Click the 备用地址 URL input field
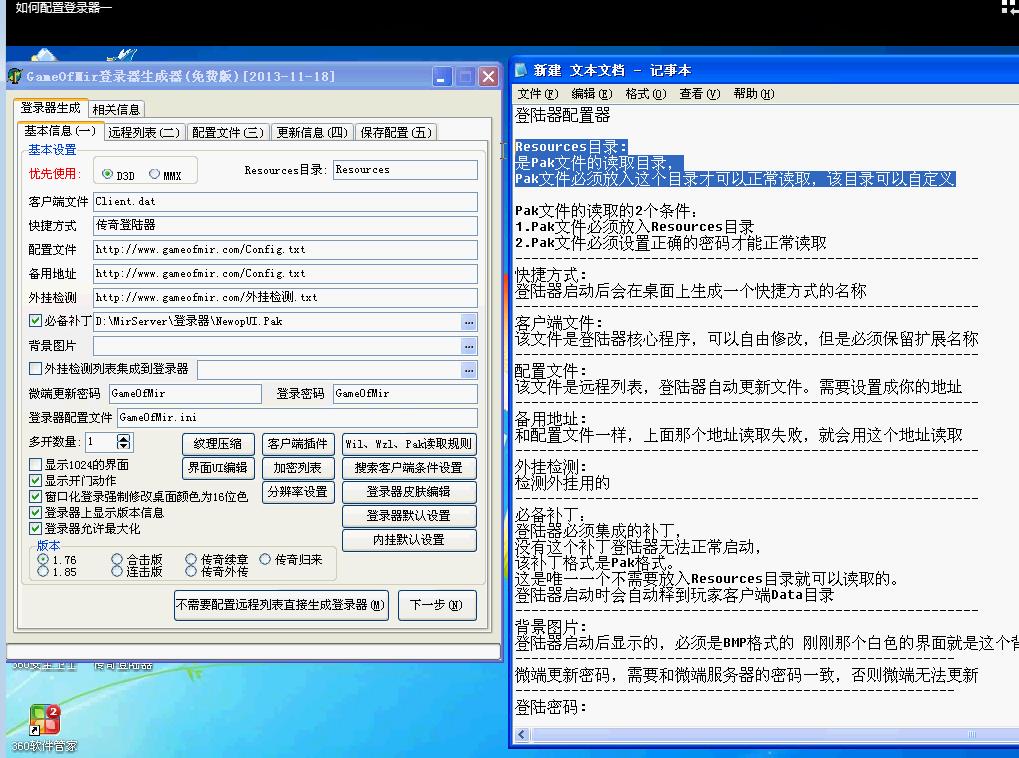 pyautogui.click(x=285, y=274)
